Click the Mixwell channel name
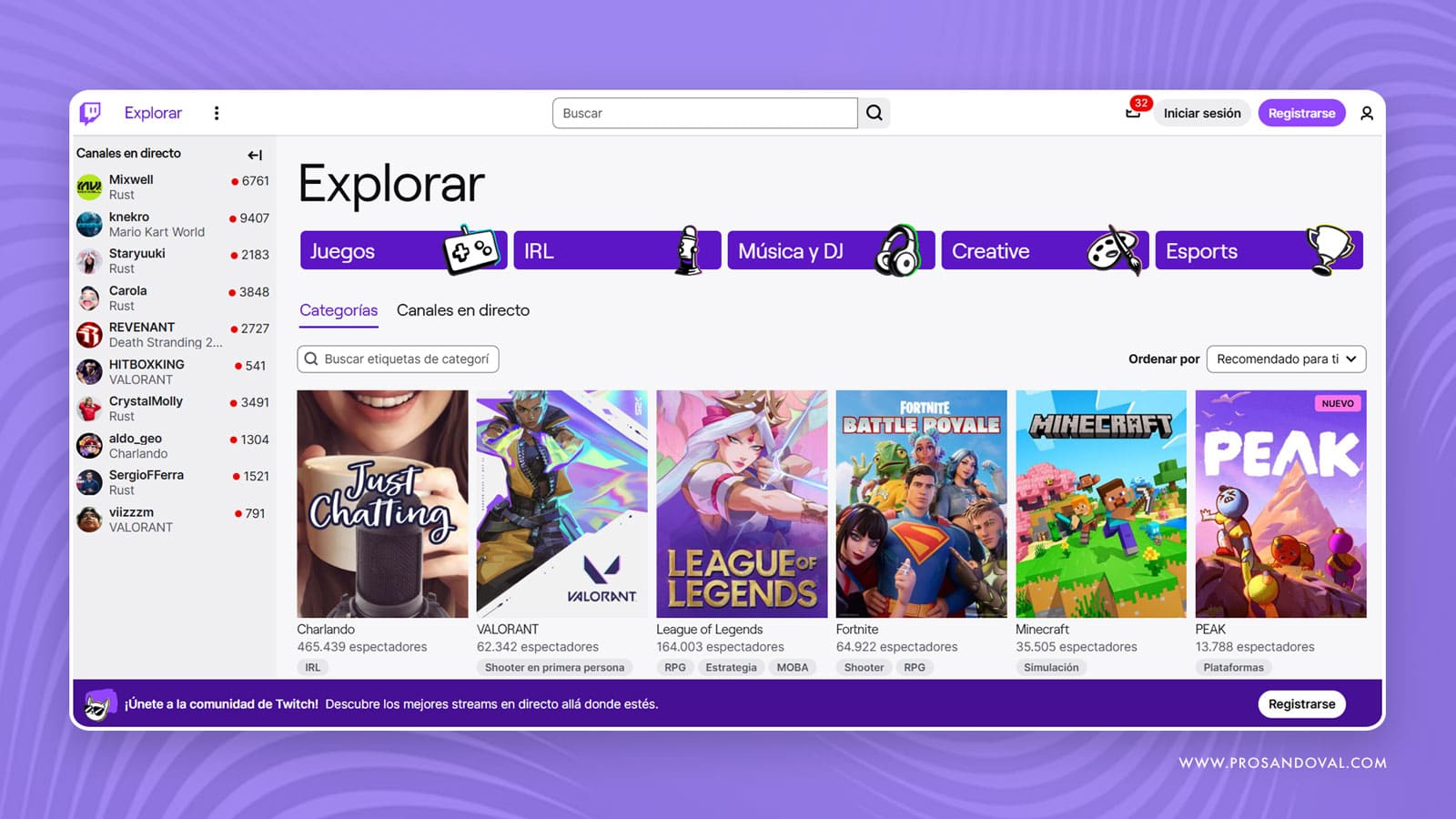1456x819 pixels. [x=131, y=179]
